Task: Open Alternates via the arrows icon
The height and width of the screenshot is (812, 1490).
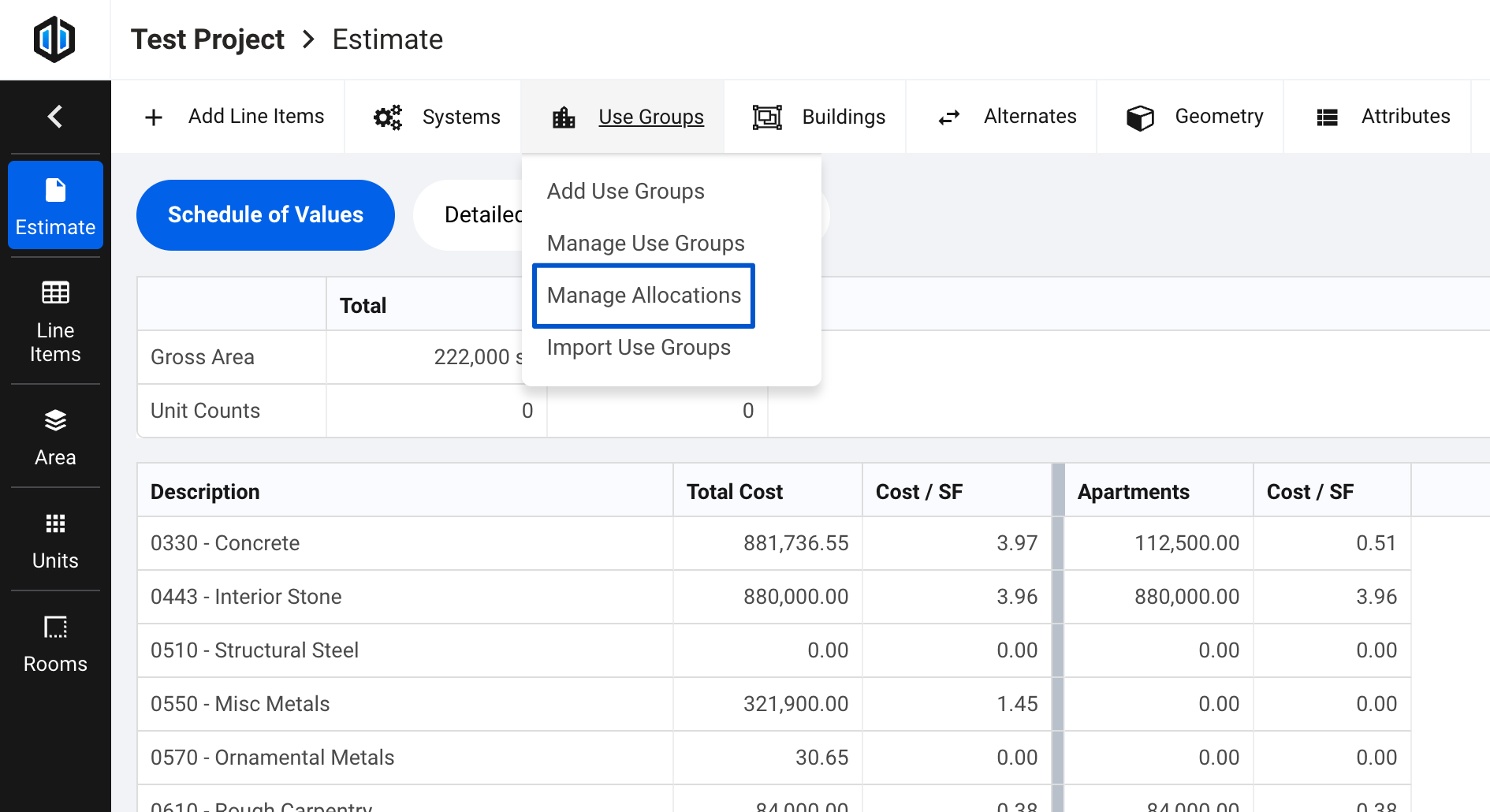Action: coord(949,116)
